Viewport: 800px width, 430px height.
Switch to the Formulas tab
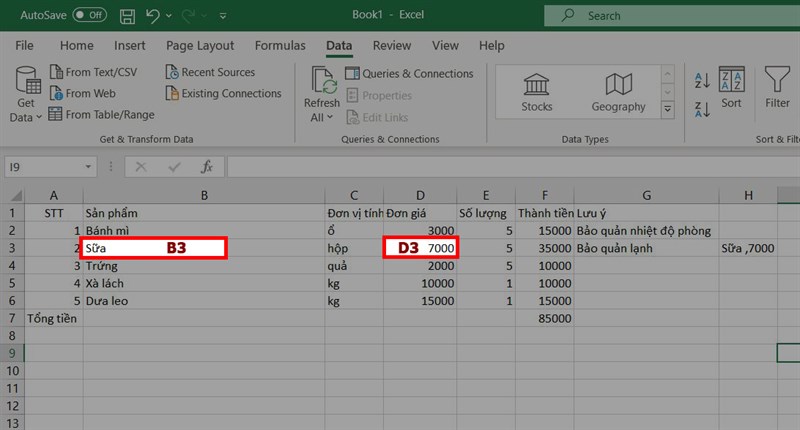coord(280,45)
